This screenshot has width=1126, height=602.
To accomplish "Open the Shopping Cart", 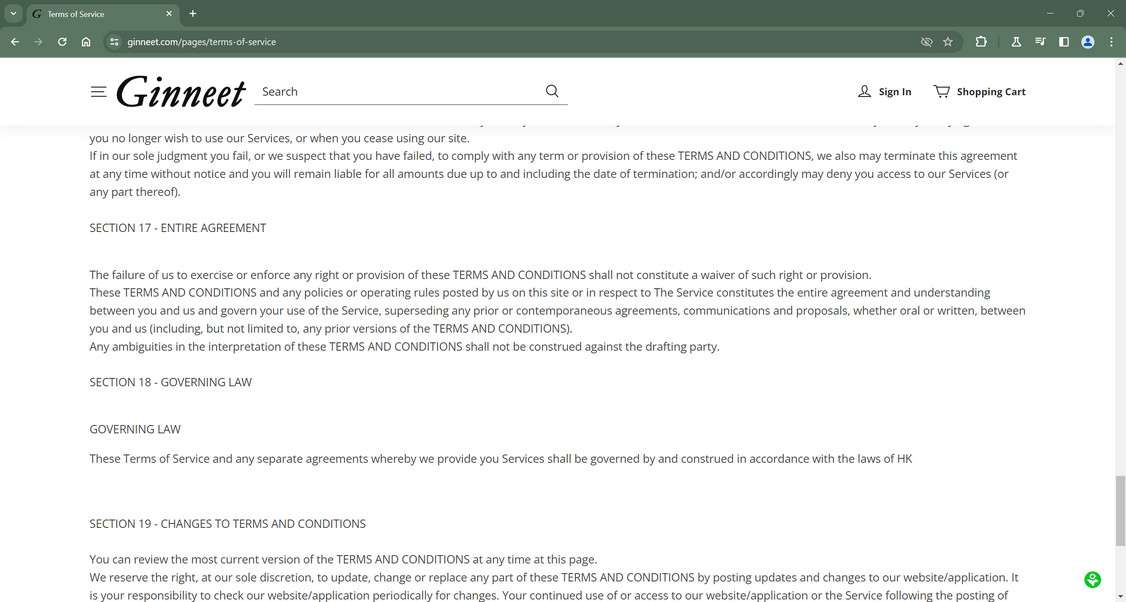I will [978, 91].
